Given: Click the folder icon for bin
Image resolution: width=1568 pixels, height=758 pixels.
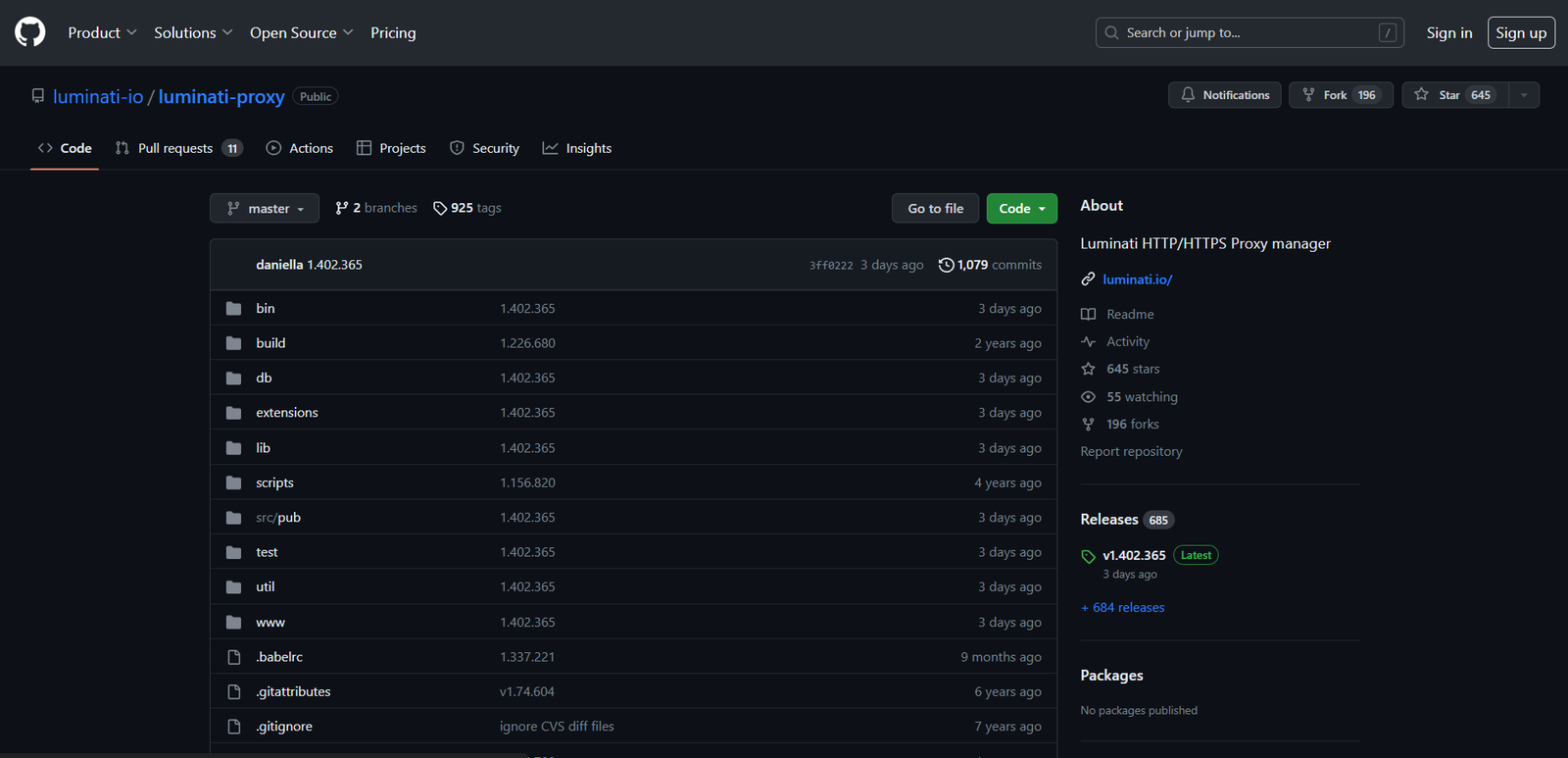Looking at the screenshot, I should pos(233,309).
